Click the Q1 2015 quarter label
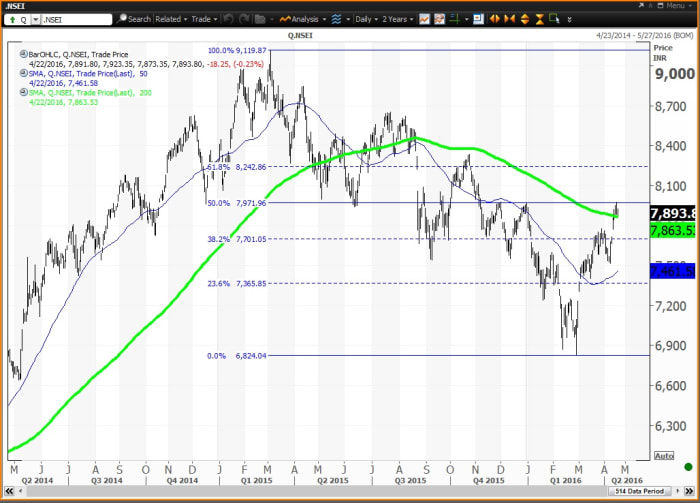 256,481
